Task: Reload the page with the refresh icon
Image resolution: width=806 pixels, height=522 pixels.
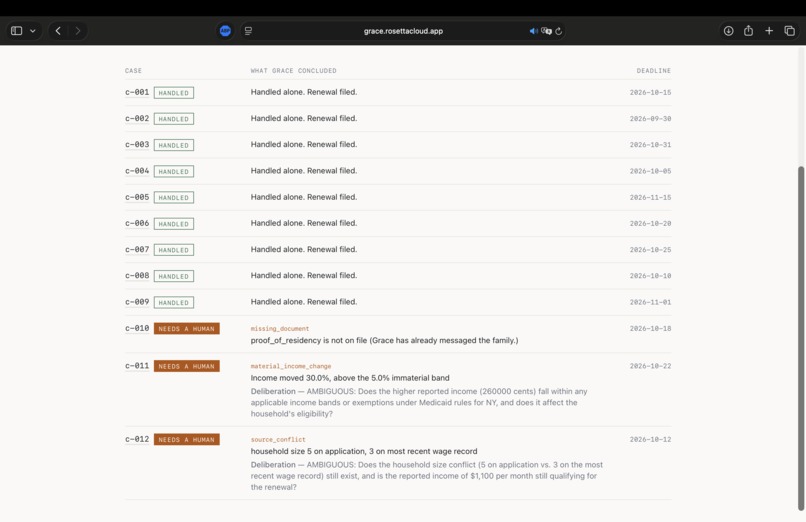Action: 559,31
